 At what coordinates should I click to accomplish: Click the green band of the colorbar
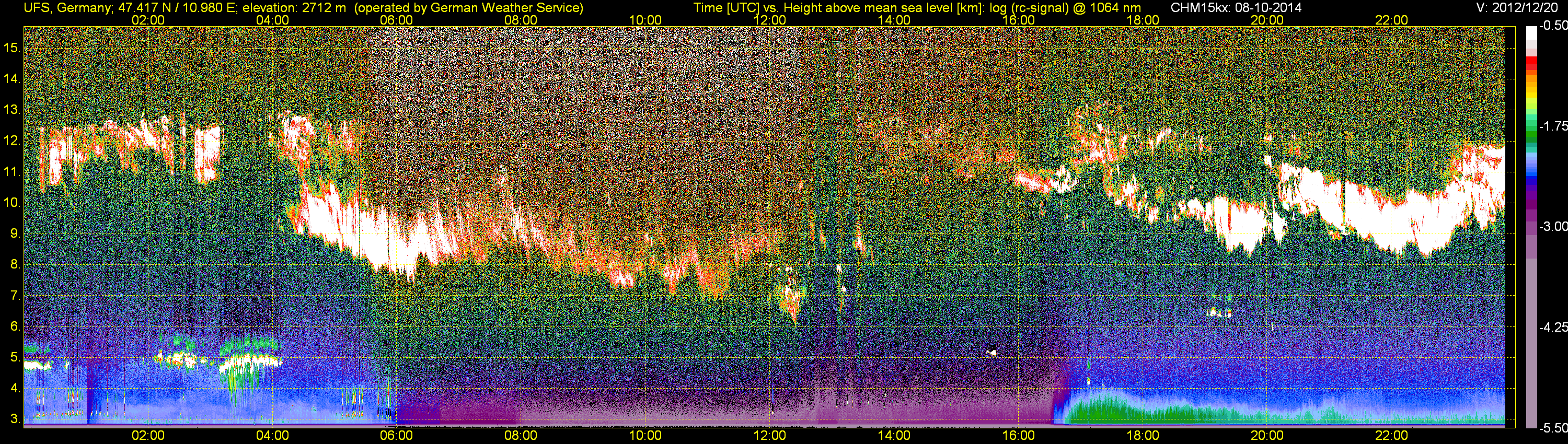(1531, 135)
